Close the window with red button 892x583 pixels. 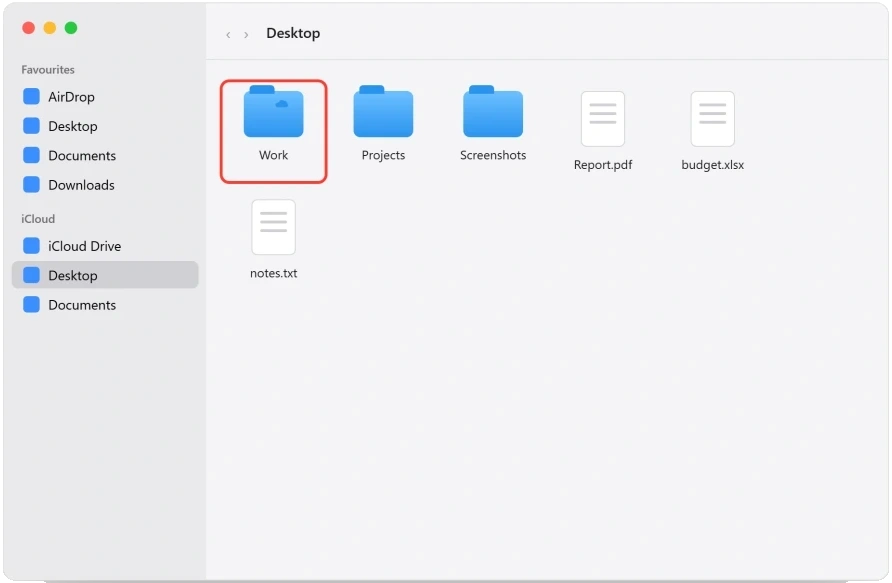tap(28, 28)
